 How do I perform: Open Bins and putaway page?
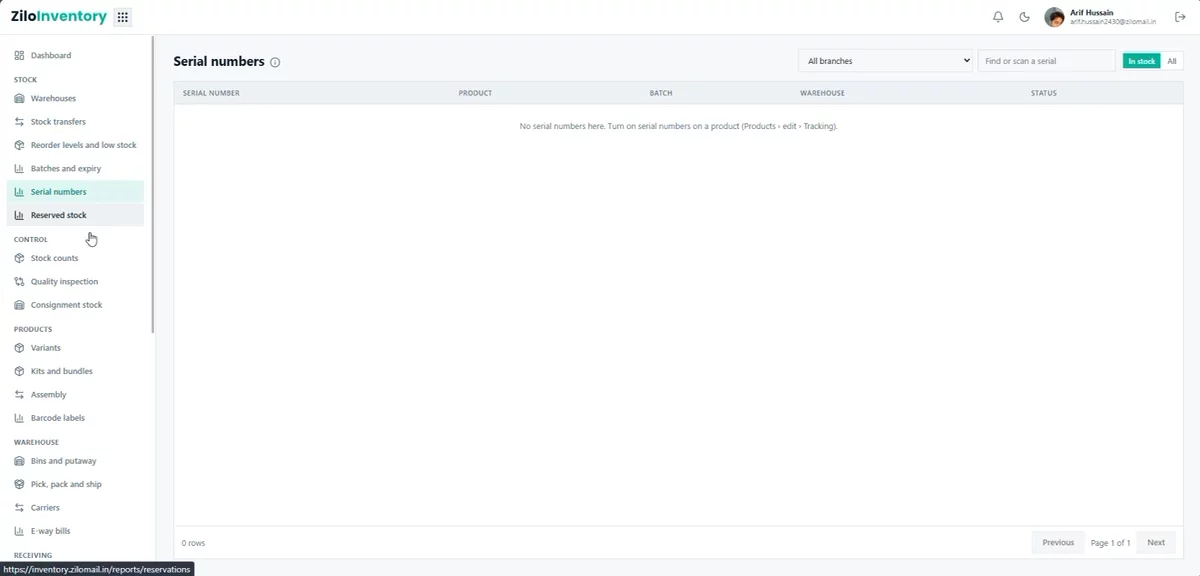(75, 461)
